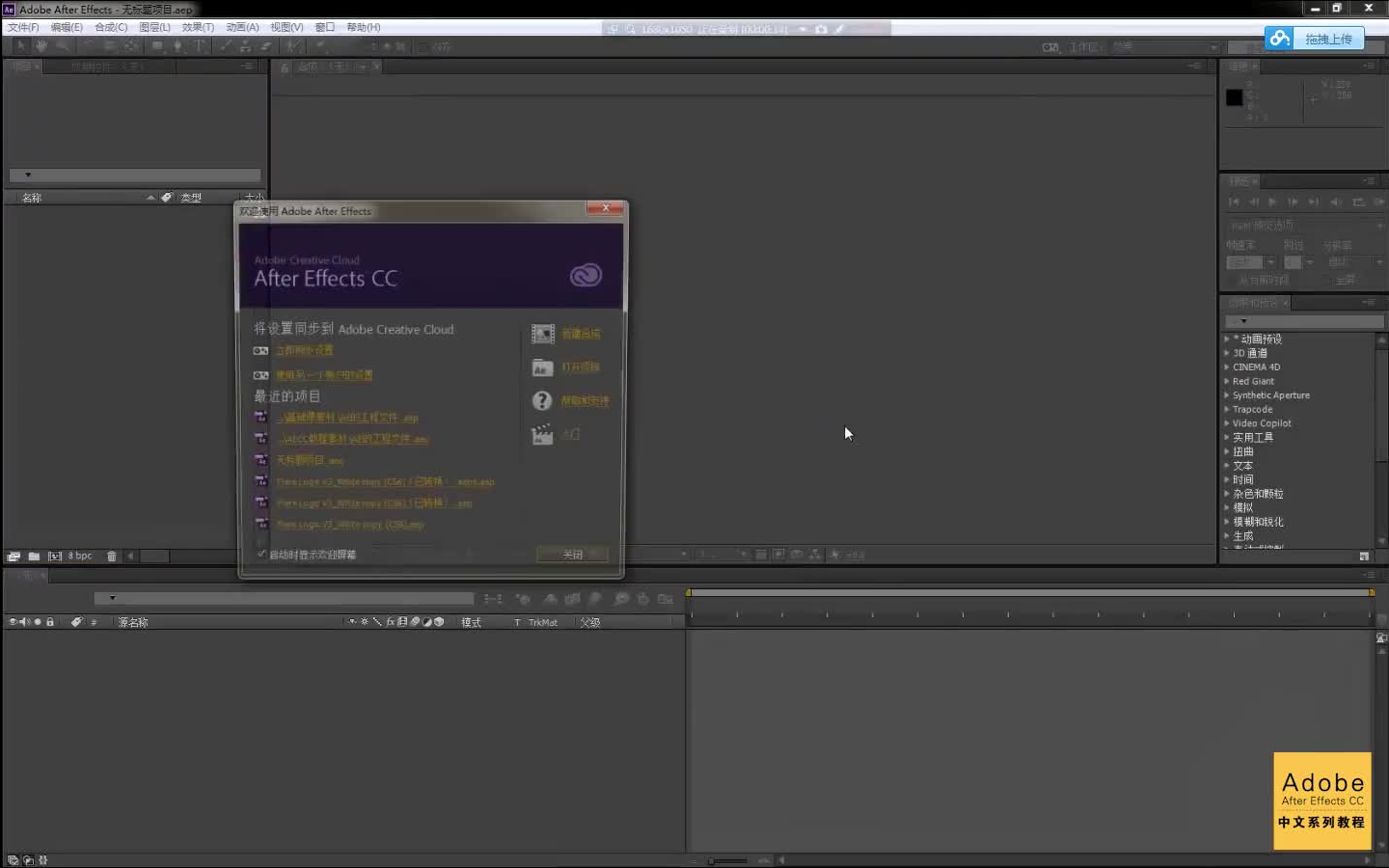Click the Pen tool icon
1389x868 pixels.
(x=178, y=46)
